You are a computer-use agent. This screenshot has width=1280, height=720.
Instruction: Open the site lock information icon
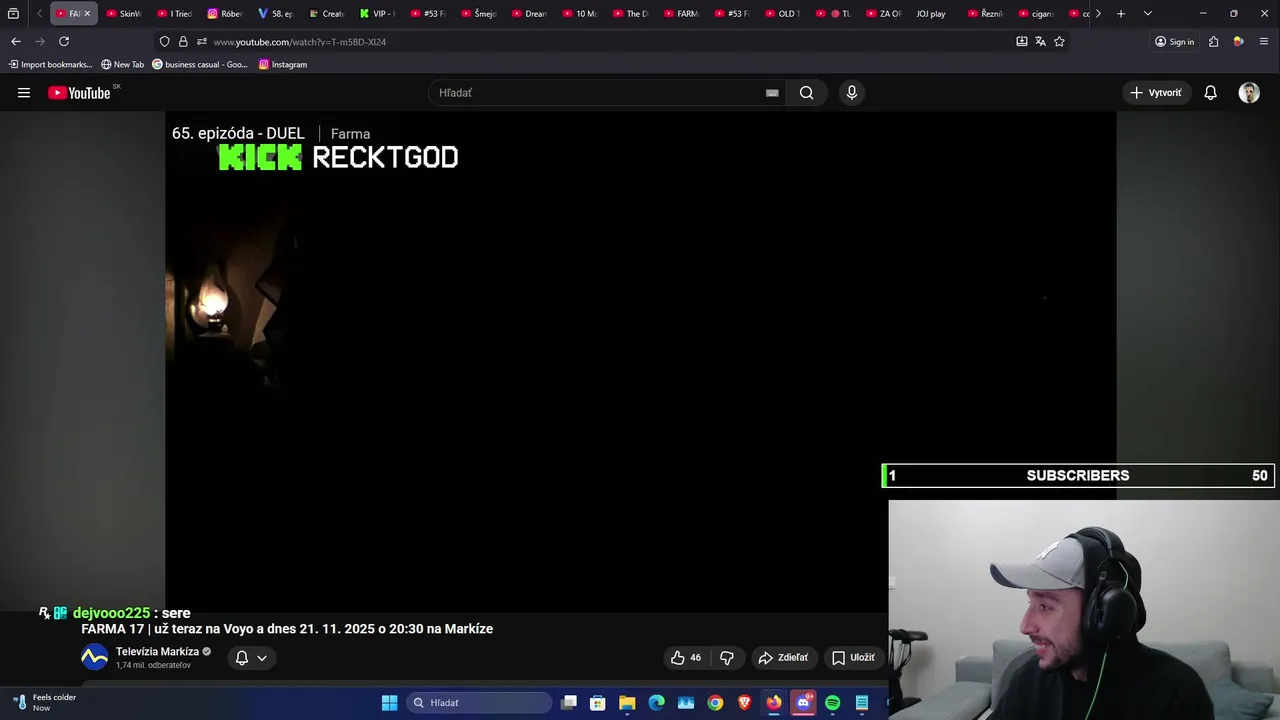pyautogui.click(x=183, y=41)
